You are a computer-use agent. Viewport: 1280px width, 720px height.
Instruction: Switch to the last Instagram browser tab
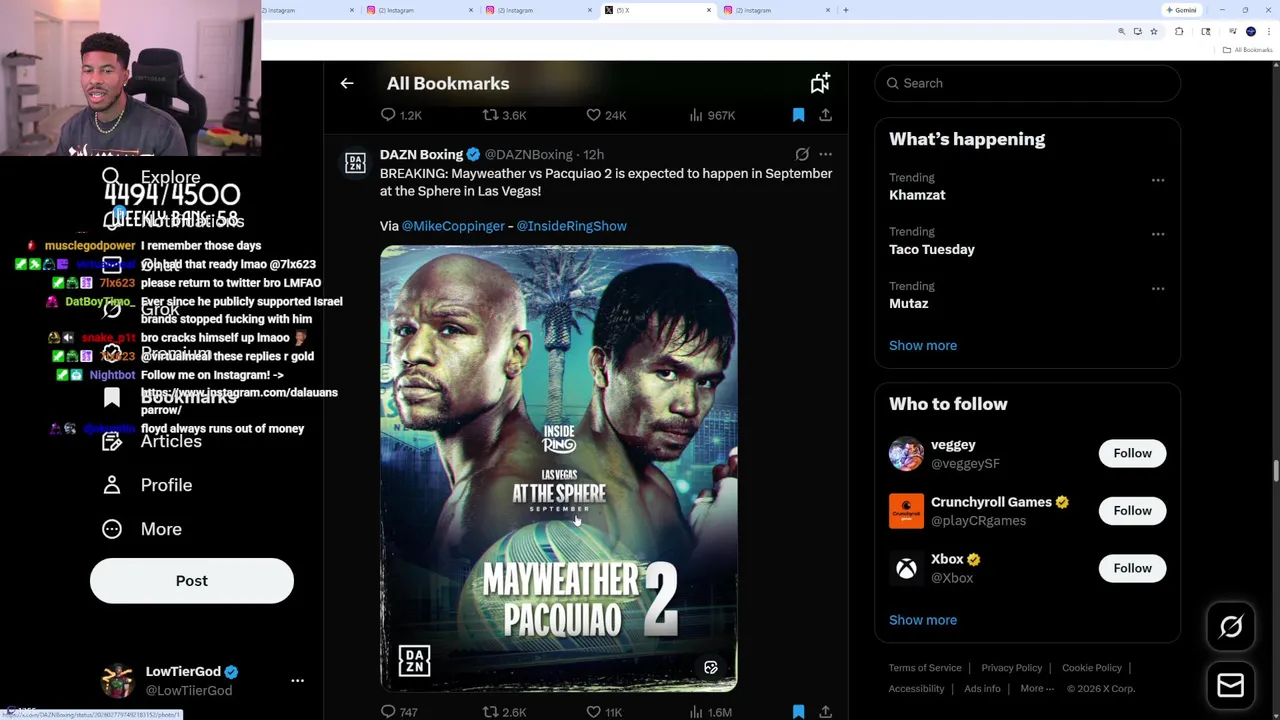pos(776,10)
